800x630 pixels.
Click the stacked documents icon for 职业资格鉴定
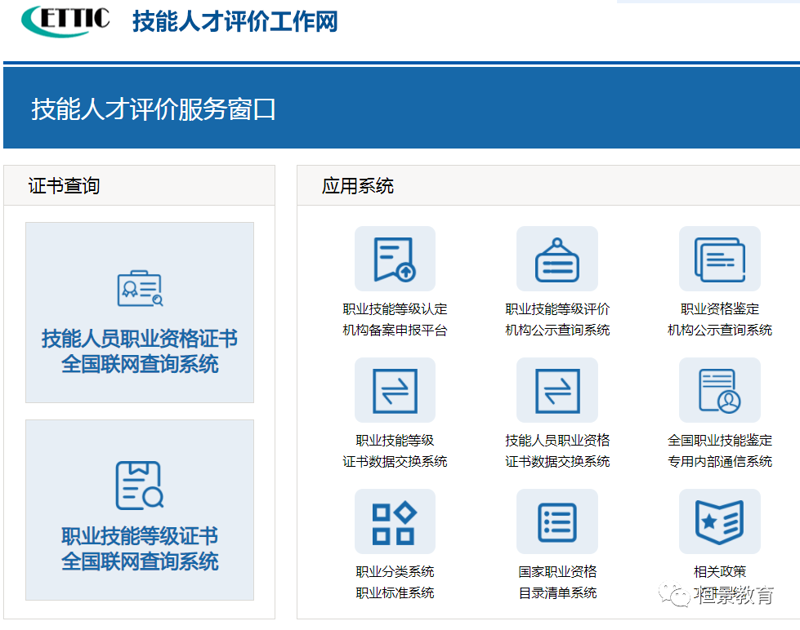[720, 259]
